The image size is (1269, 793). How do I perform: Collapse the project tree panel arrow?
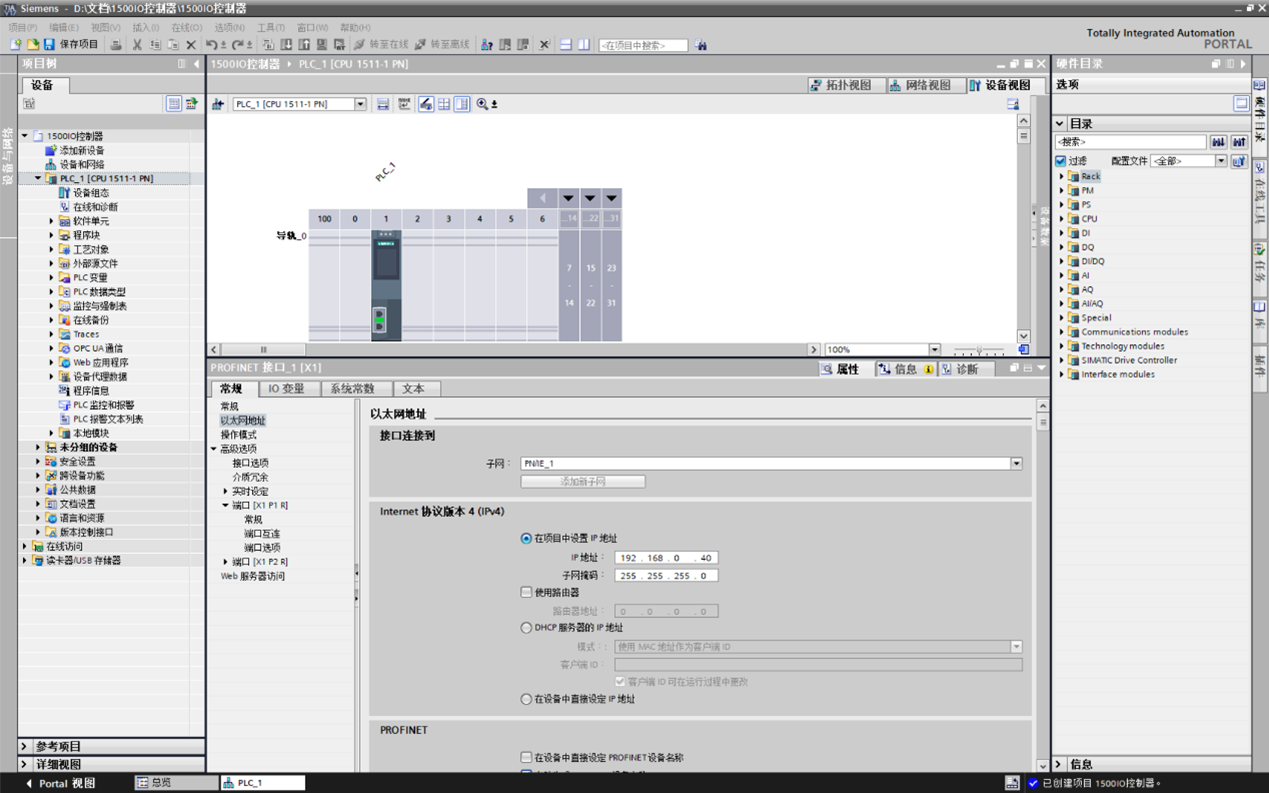[195, 64]
